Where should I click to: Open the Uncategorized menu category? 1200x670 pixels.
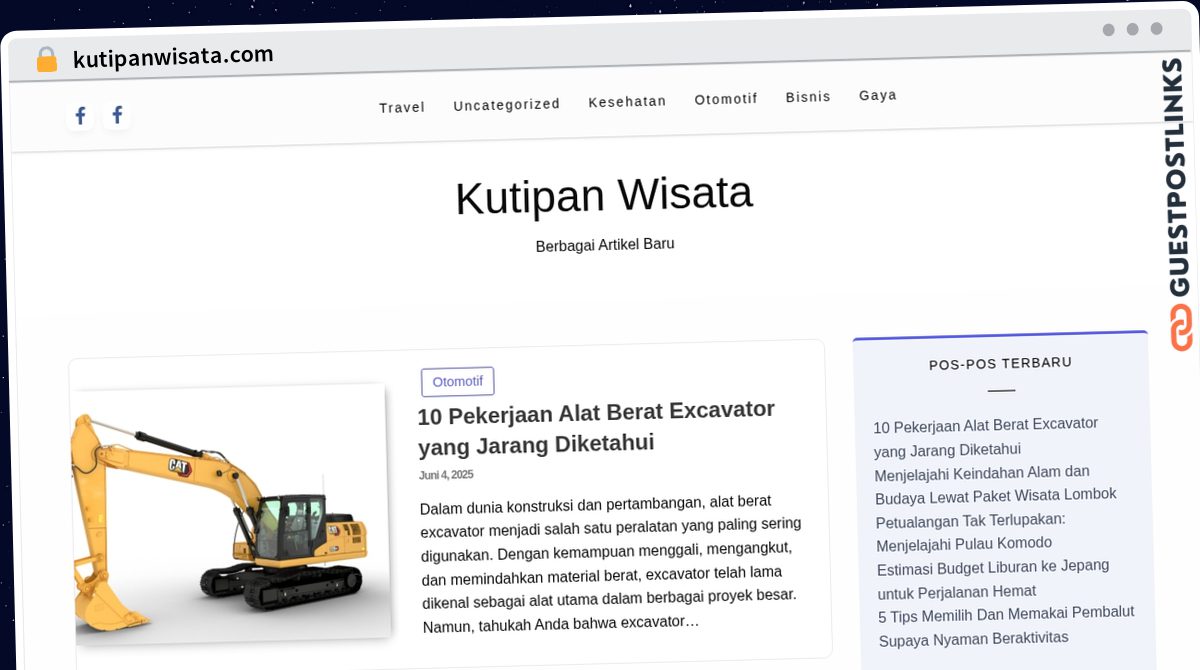506,104
